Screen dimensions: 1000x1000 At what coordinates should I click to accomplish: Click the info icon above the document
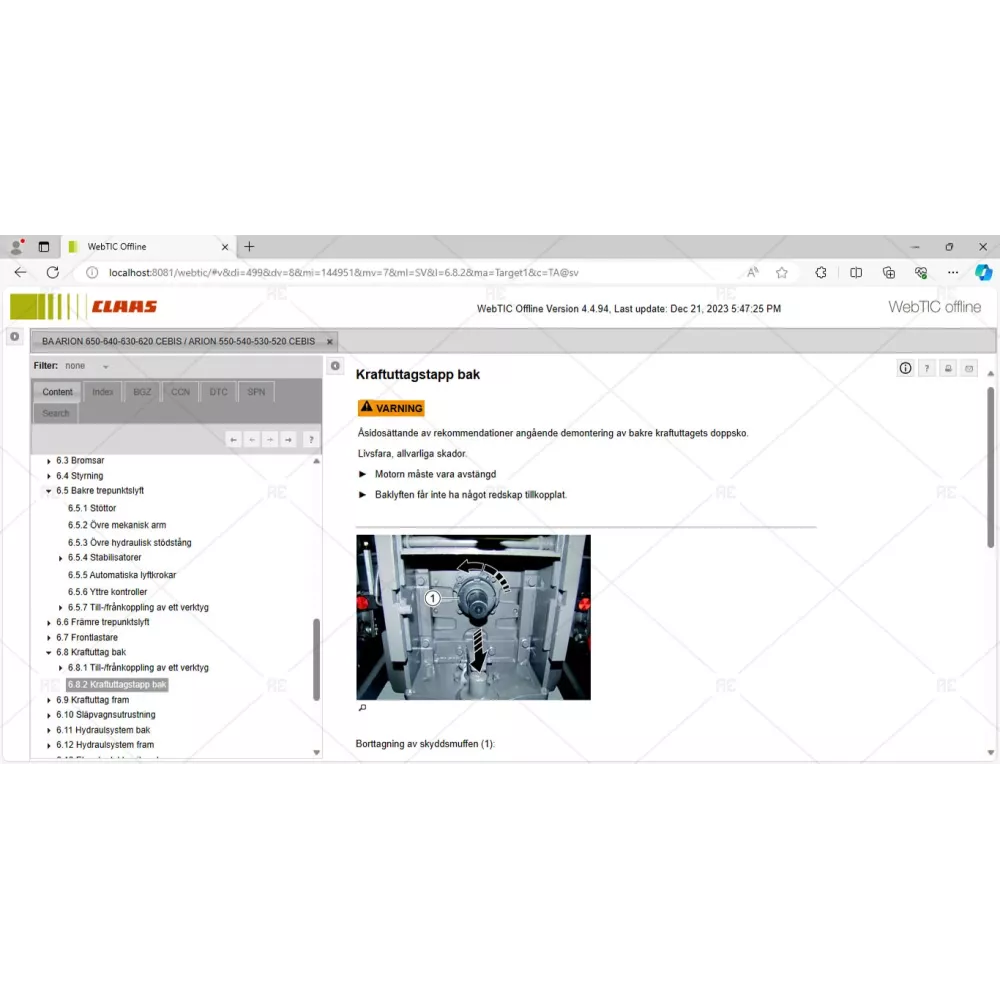905,368
